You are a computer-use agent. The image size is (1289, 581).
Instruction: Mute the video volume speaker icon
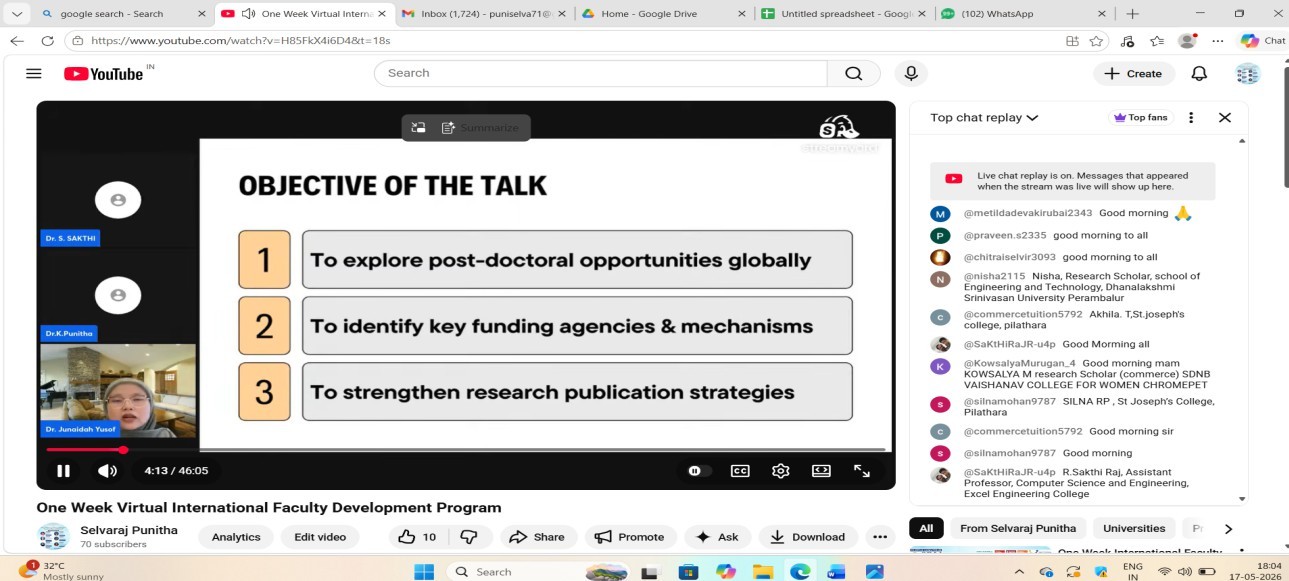click(x=107, y=471)
